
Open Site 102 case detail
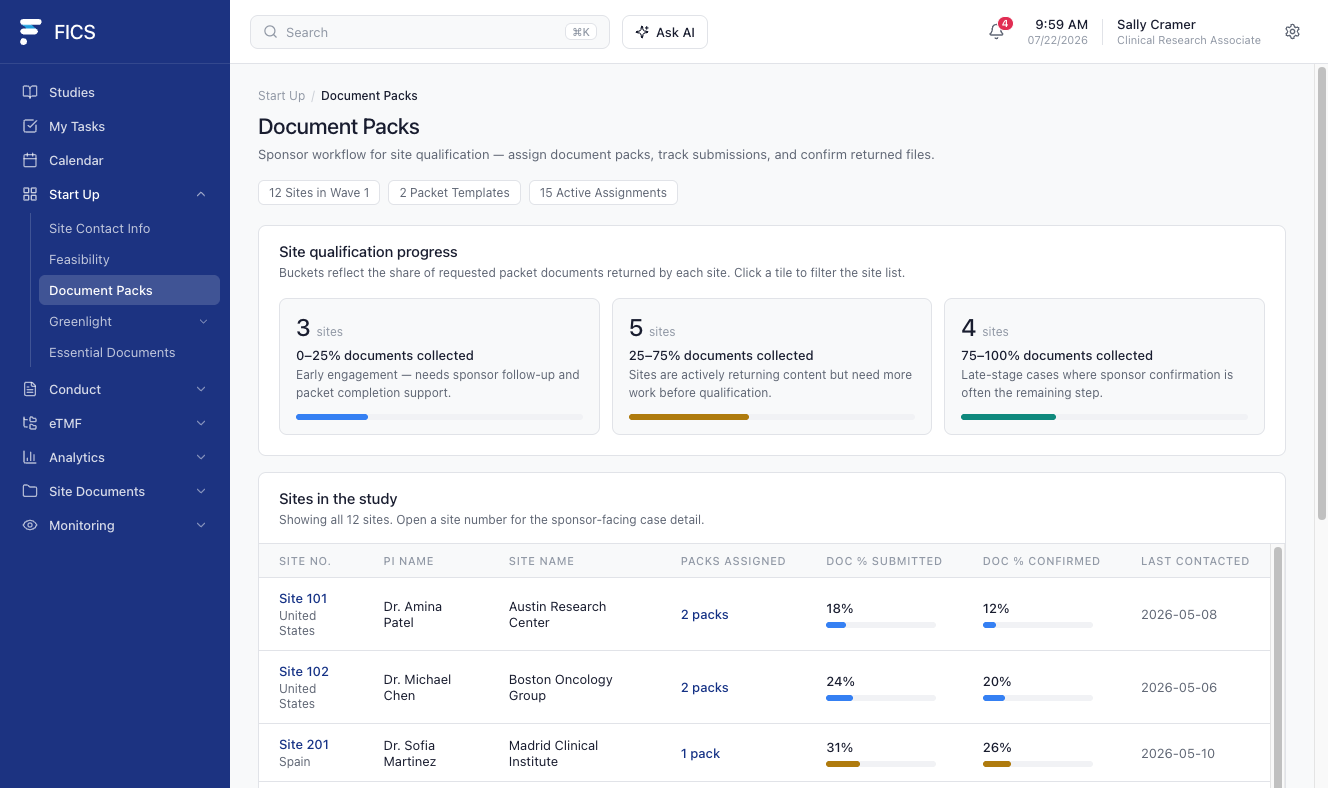(x=304, y=671)
